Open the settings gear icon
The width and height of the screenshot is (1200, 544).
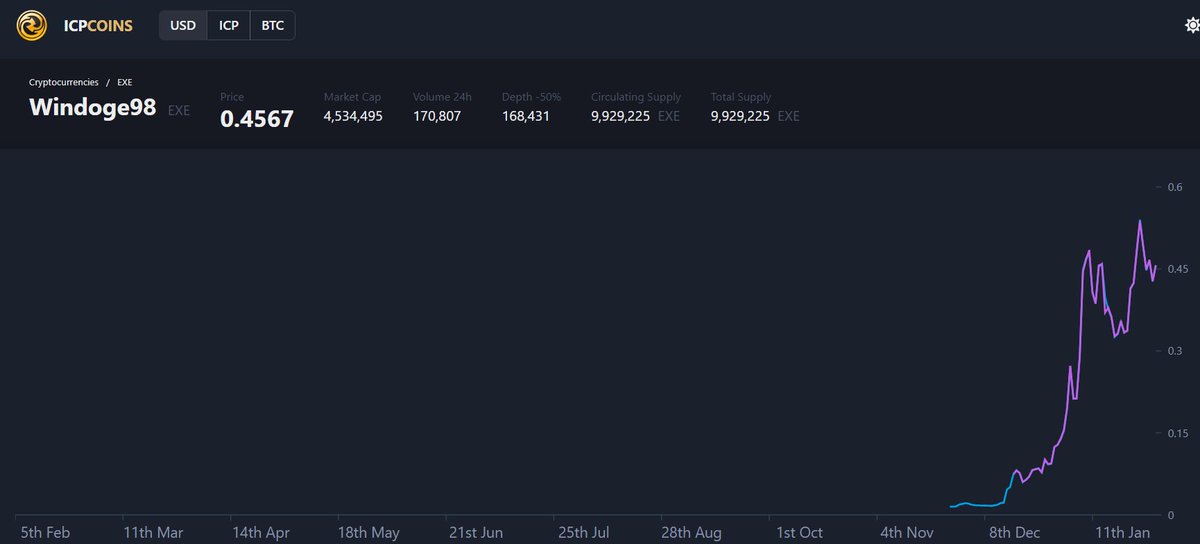tap(1191, 25)
